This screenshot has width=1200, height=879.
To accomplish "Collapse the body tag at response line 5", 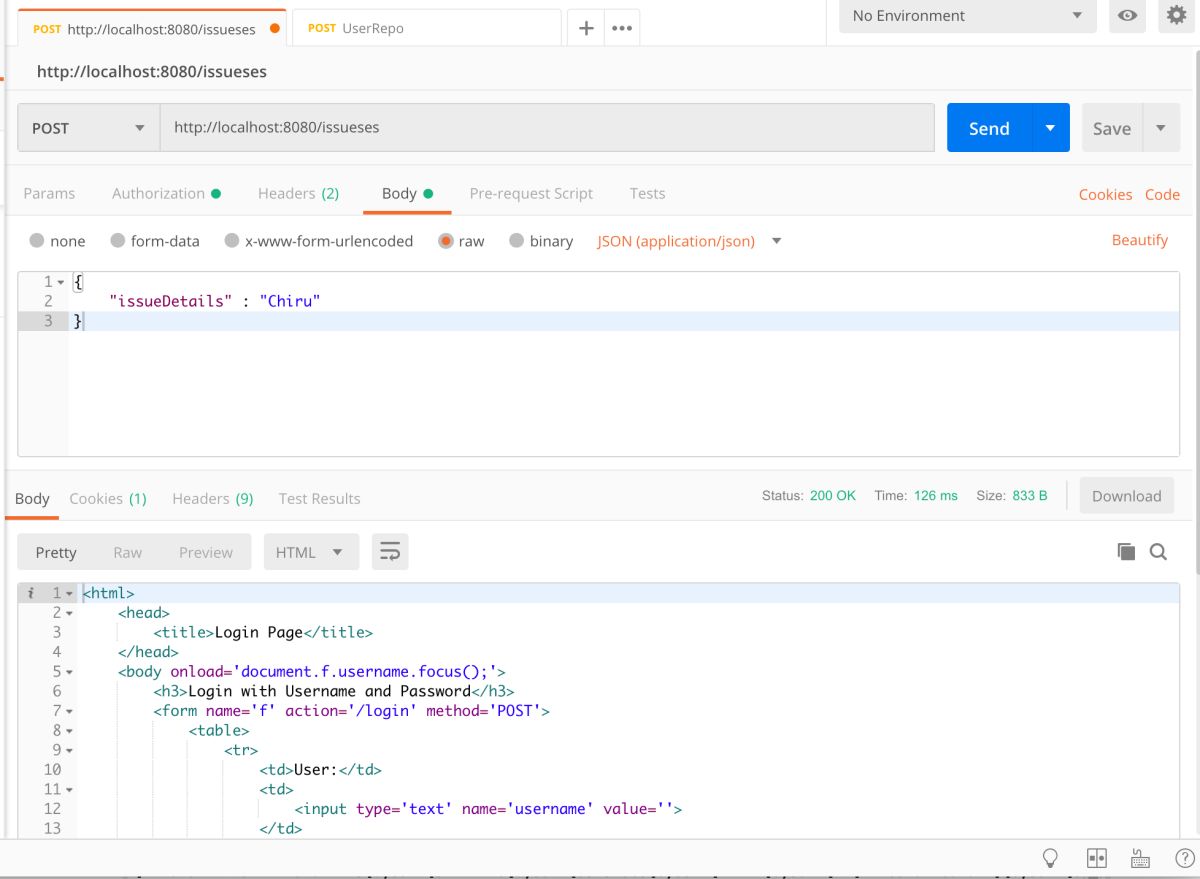I will (x=69, y=672).
